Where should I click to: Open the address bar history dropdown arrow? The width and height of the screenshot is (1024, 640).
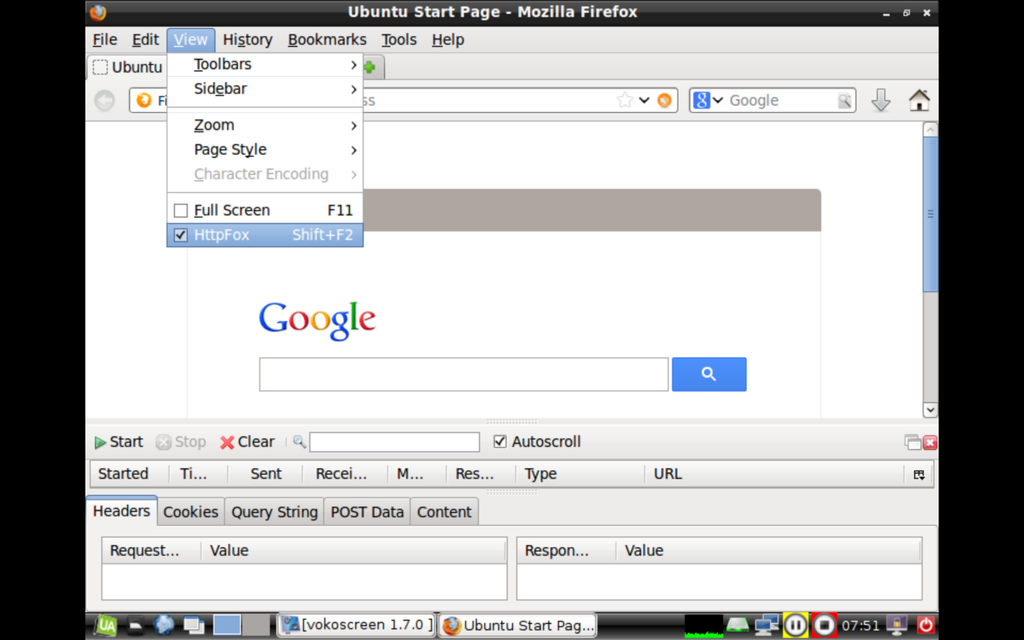tap(645, 100)
